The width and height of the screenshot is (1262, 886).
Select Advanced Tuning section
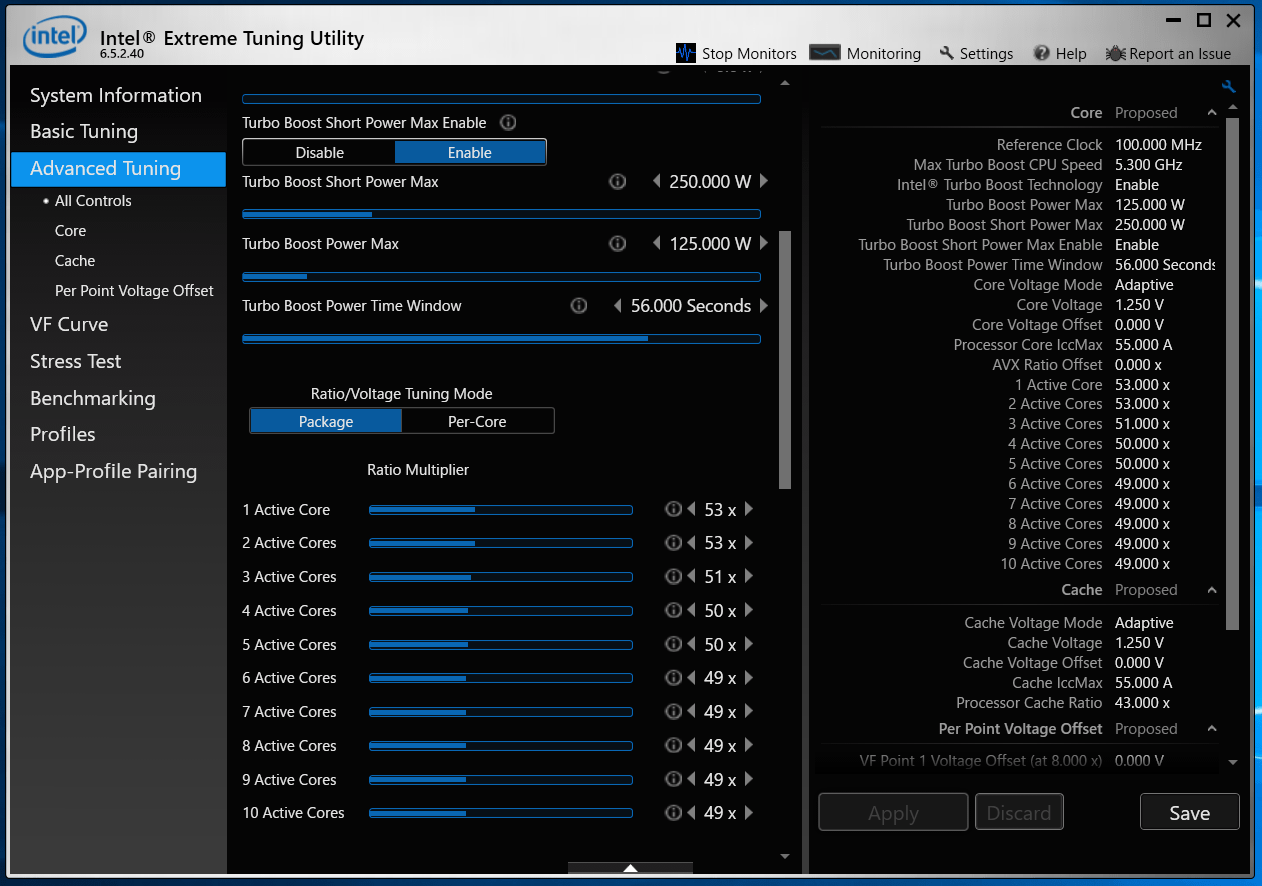(x=118, y=169)
